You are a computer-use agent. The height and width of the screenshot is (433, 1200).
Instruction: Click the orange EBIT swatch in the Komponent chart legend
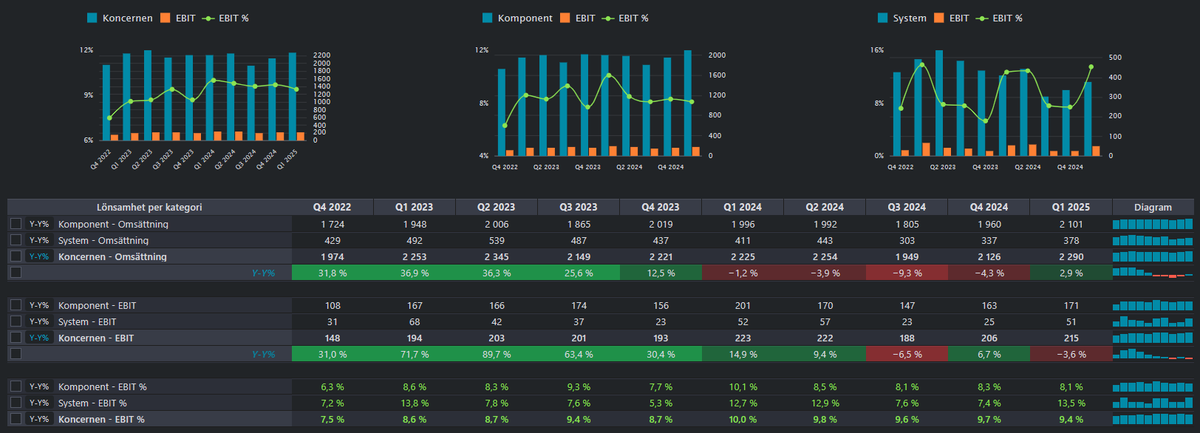click(x=564, y=18)
